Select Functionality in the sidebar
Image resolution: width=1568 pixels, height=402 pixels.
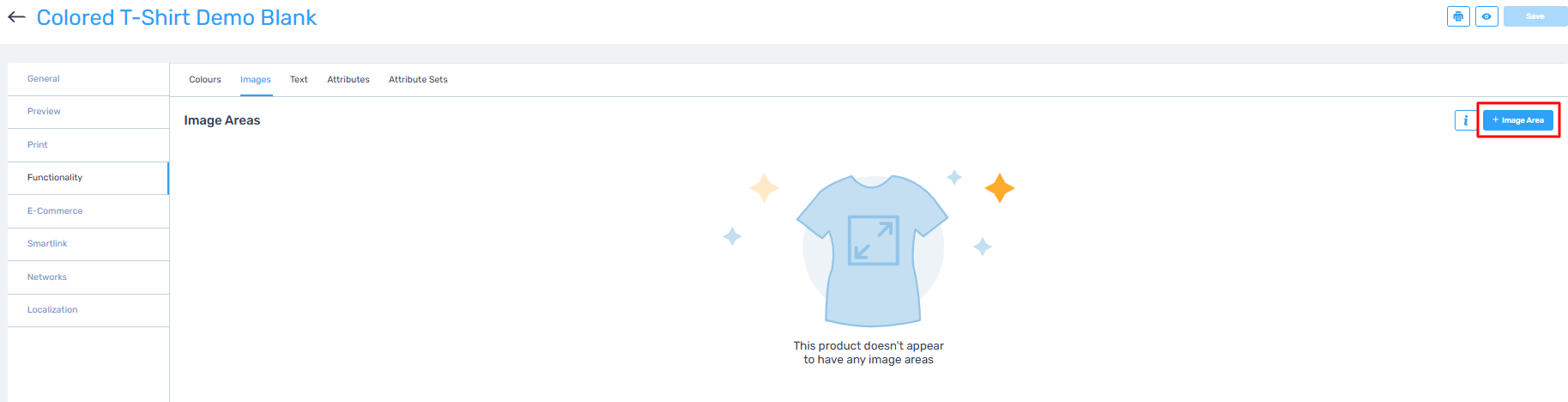(55, 178)
